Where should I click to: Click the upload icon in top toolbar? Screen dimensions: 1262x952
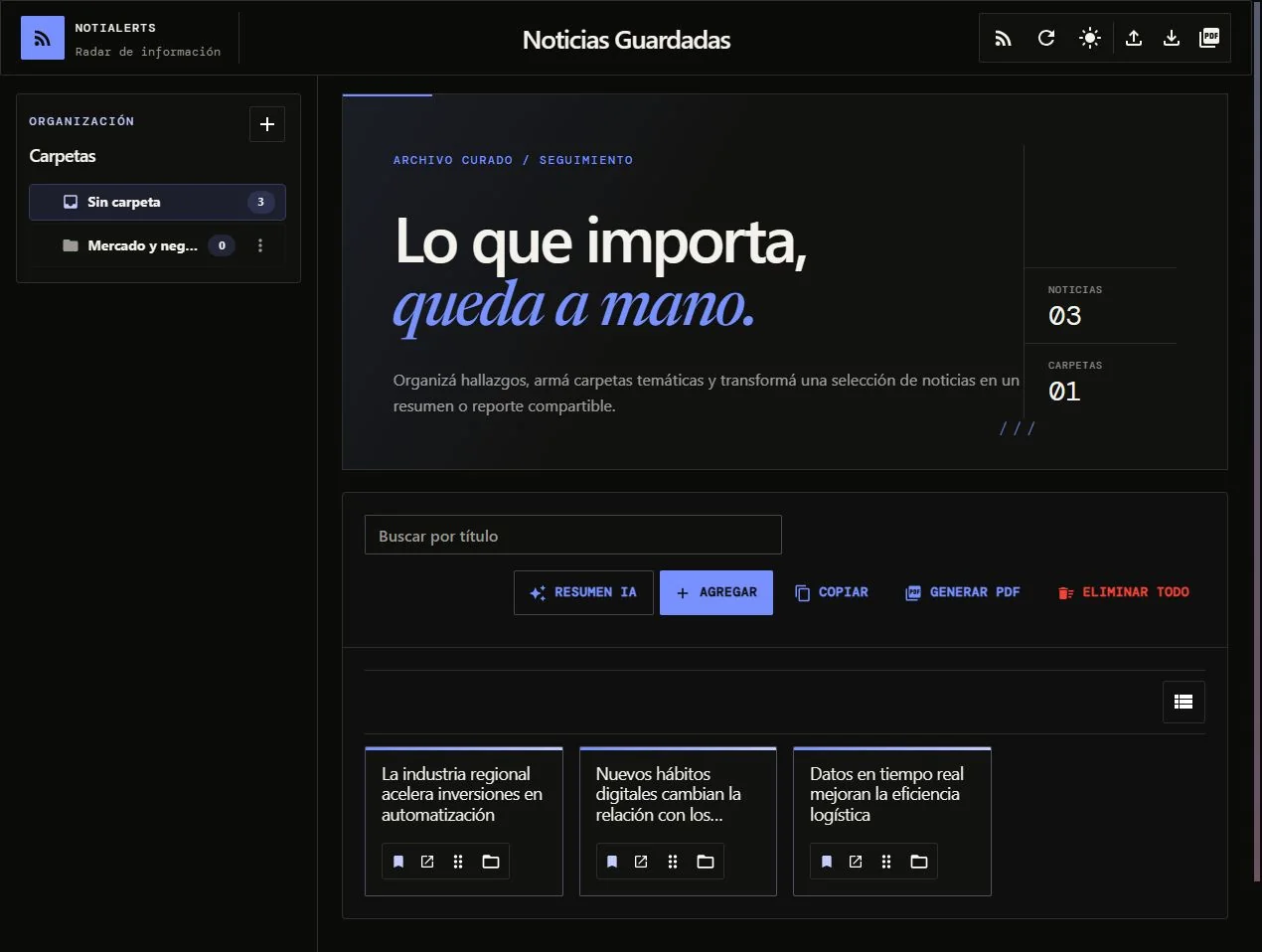1134,38
